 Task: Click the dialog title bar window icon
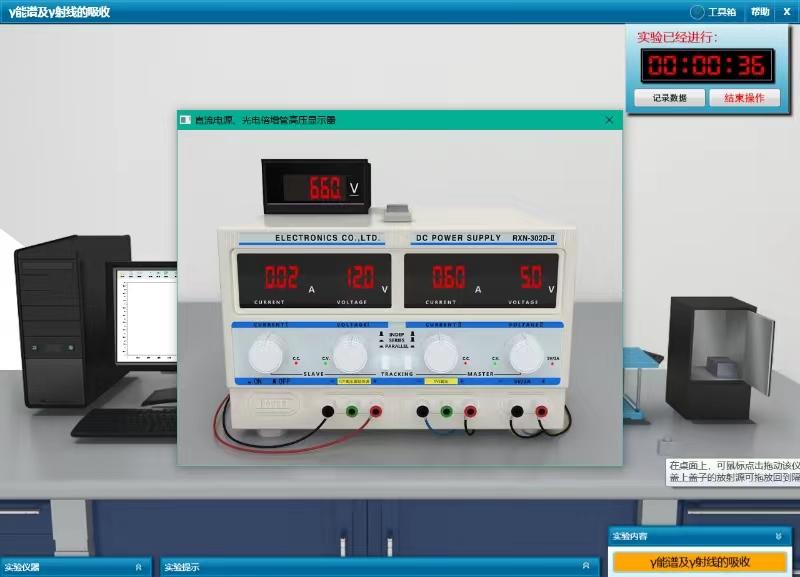(185, 120)
